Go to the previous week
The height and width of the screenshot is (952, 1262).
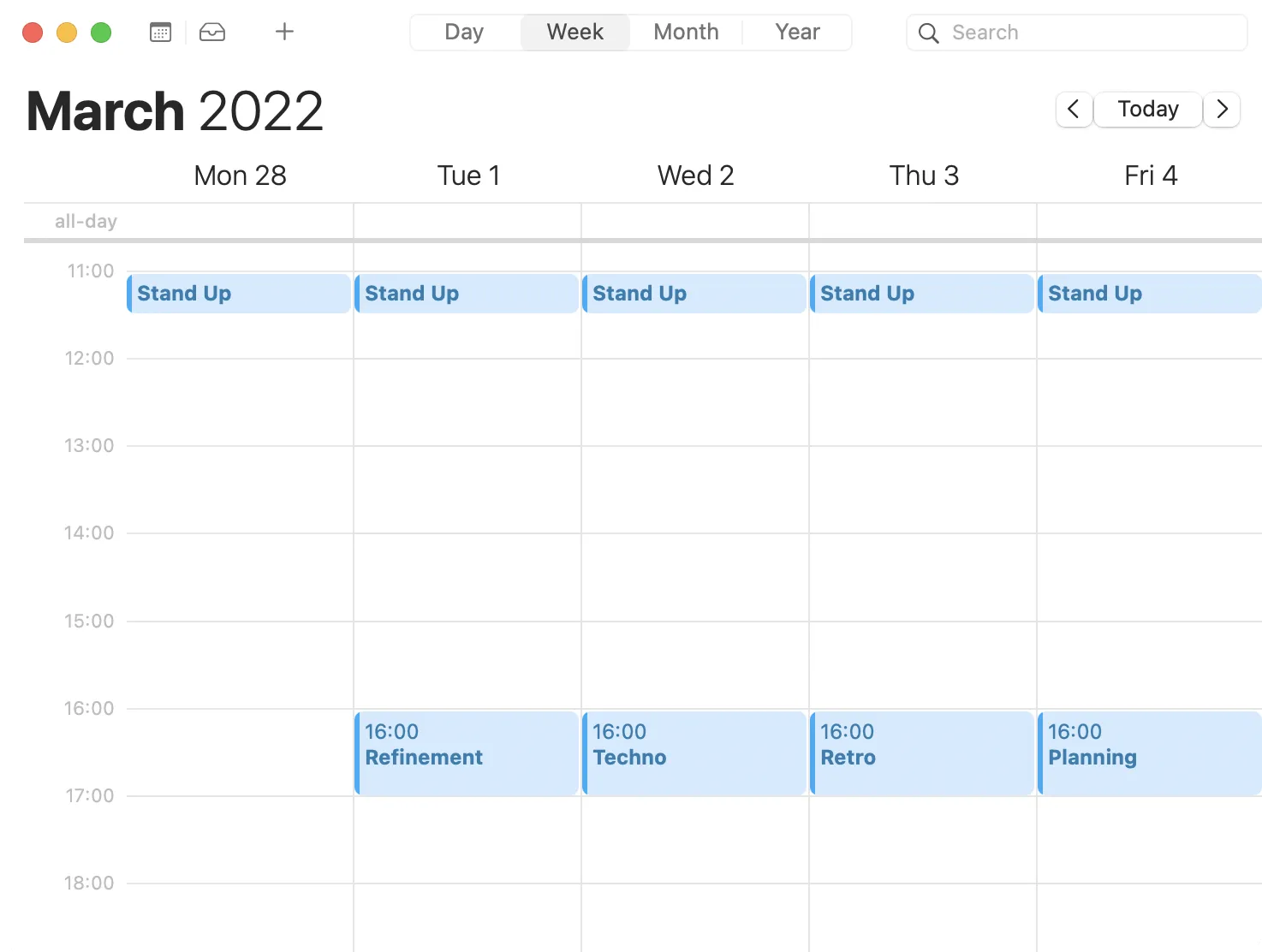click(x=1074, y=110)
